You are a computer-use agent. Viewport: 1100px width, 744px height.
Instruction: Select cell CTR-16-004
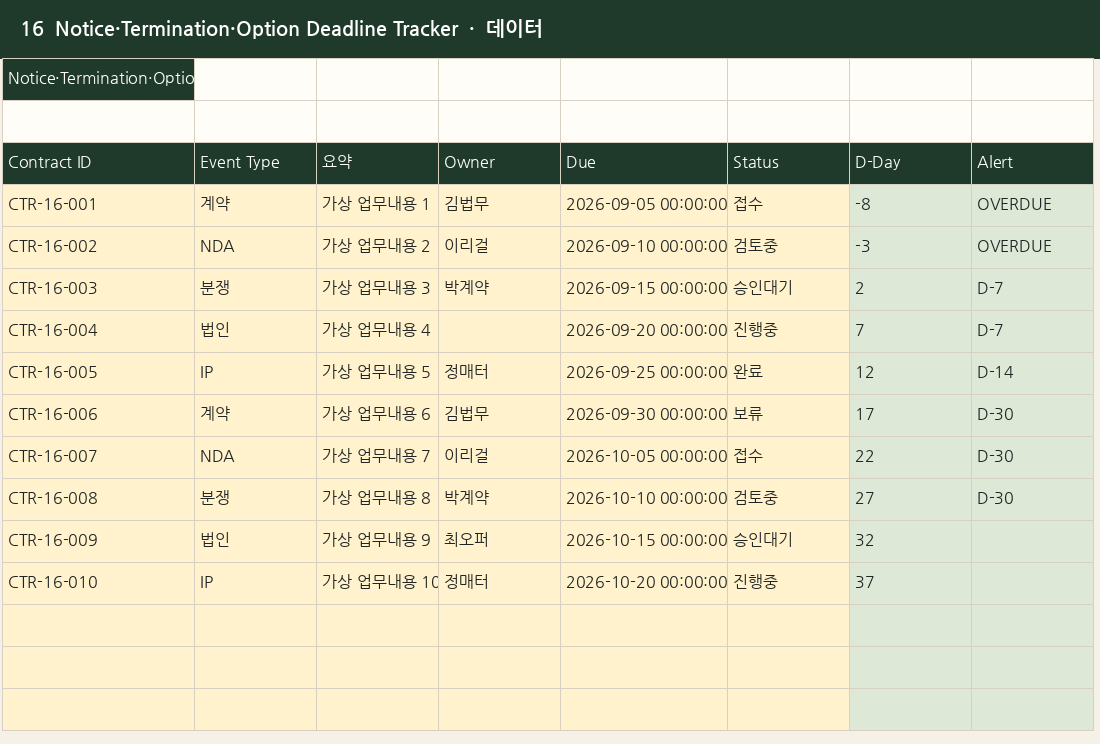tap(98, 332)
